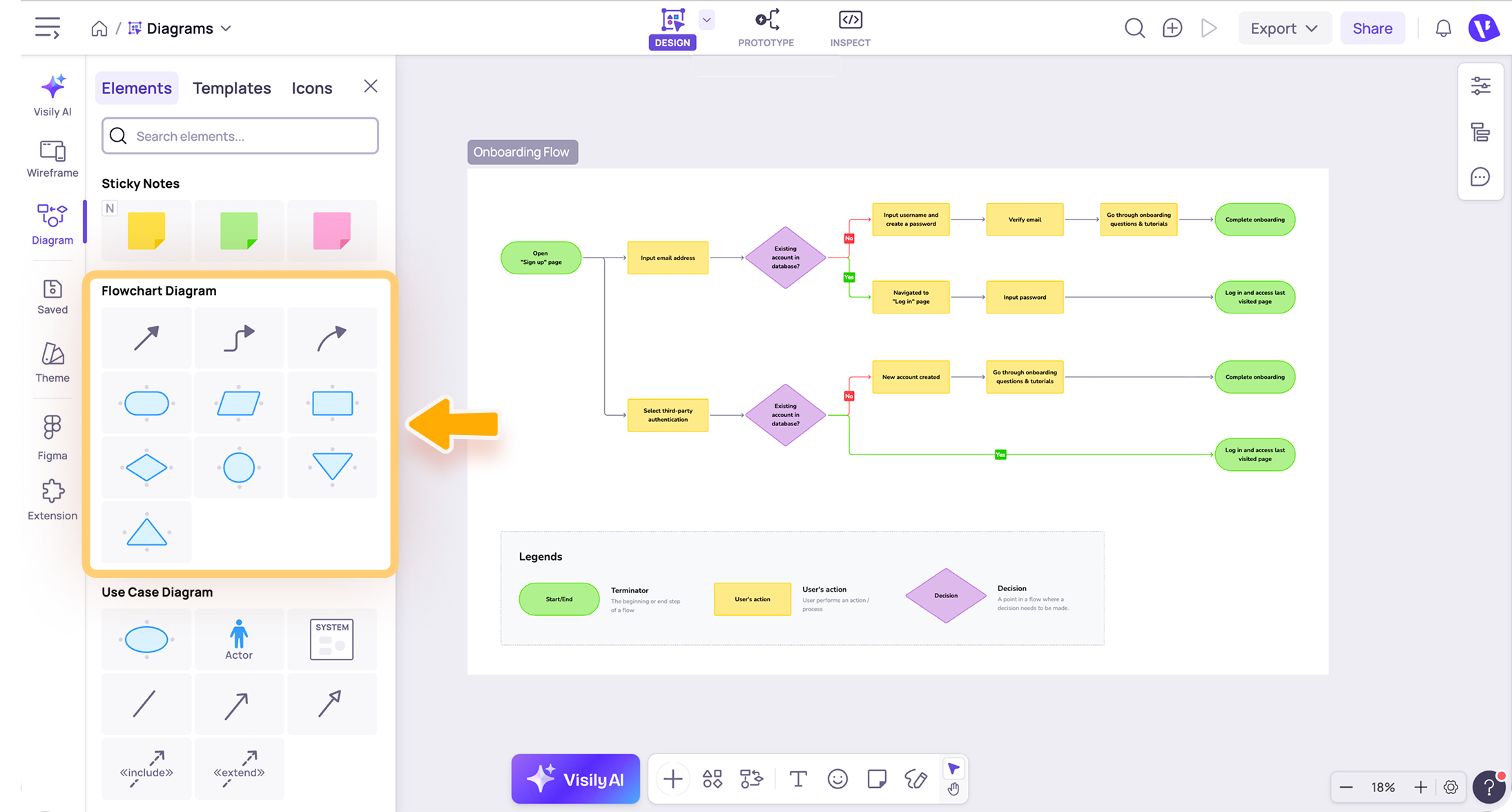Open the Theme panel

coord(52,362)
